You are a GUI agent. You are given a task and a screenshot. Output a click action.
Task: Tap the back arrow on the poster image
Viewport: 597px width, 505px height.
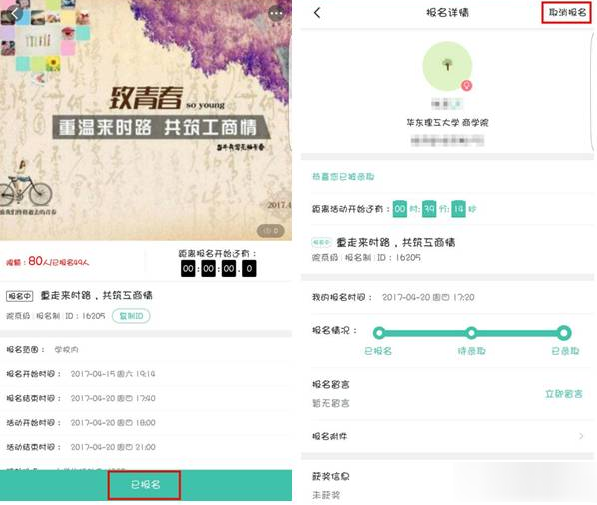(14, 14)
